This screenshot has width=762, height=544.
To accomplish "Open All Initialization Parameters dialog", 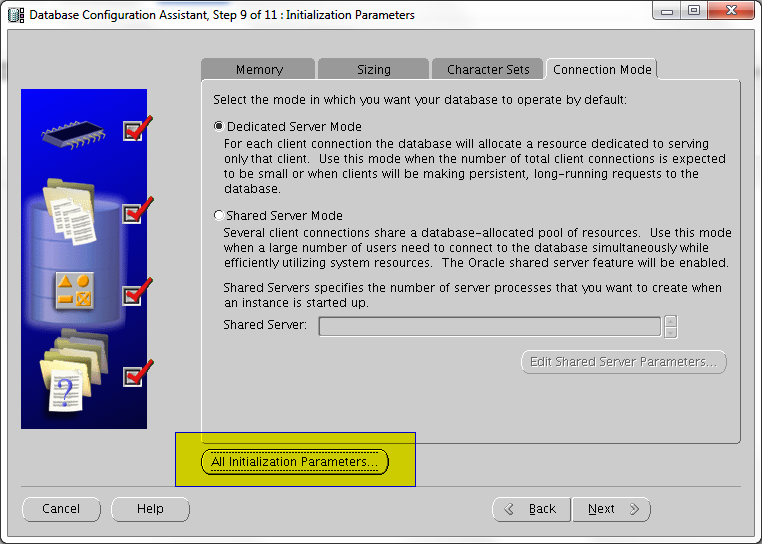I will (x=294, y=462).
